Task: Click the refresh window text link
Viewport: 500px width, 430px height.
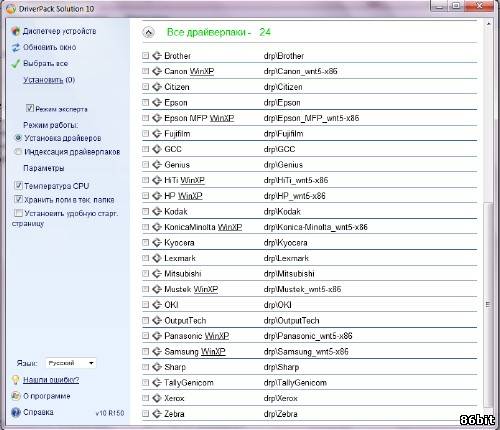Action: 49,47
